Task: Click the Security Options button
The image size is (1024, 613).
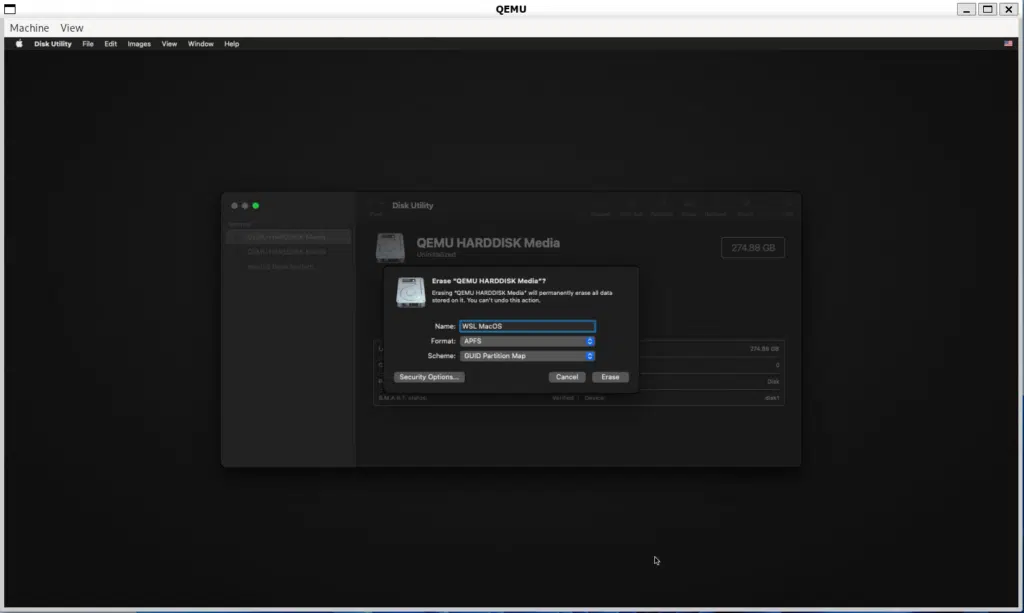Action: 429,377
